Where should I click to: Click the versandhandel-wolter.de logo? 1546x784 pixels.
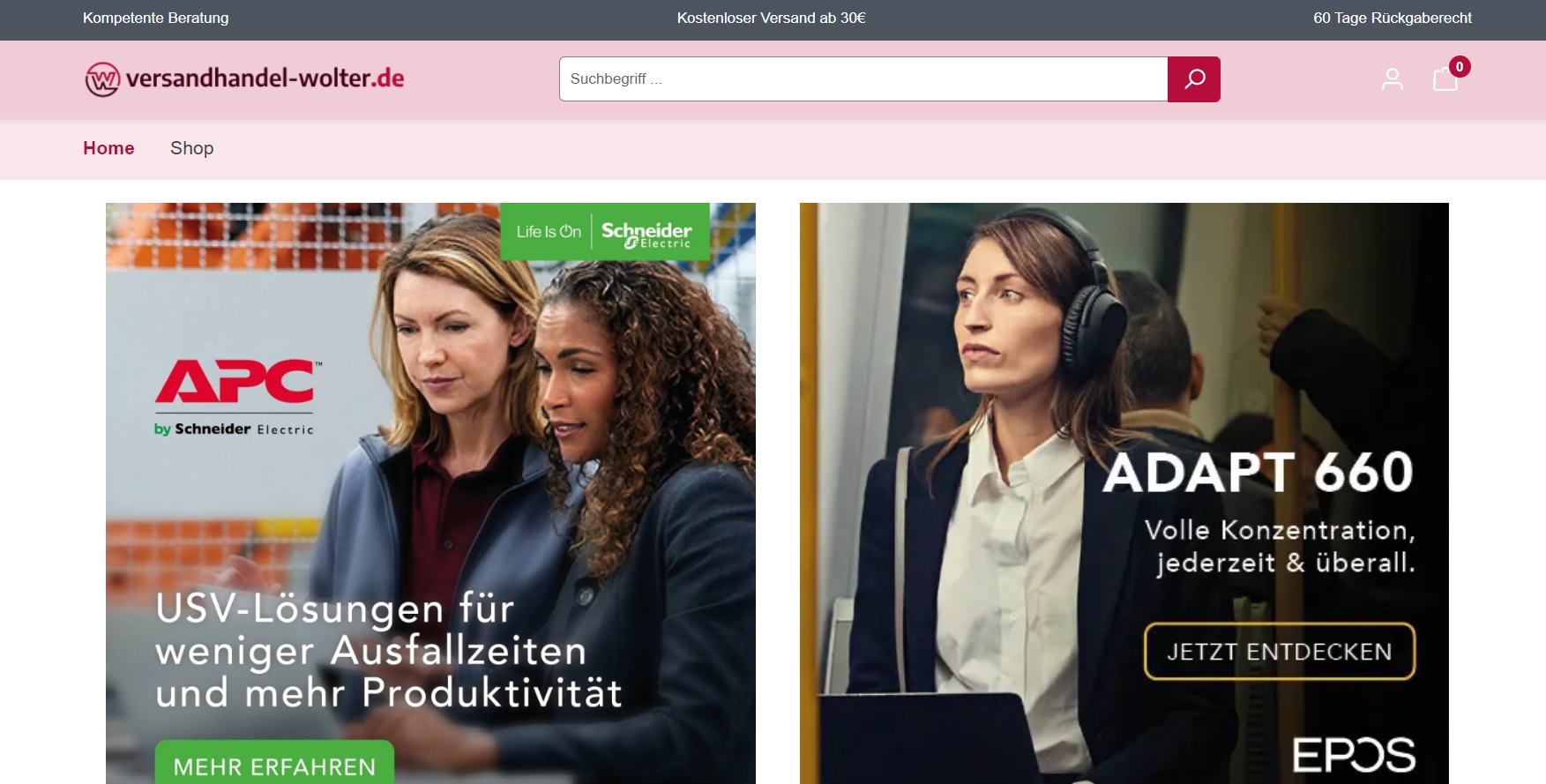click(244, 78)
